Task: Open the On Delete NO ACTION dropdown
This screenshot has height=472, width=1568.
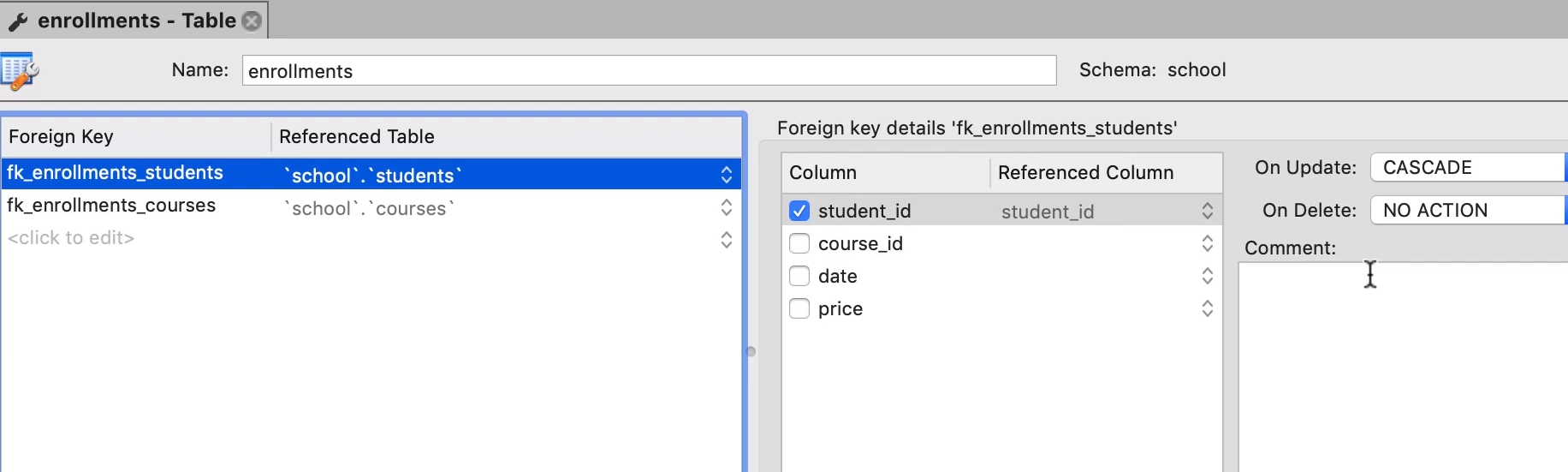Action: [x=1467, y=211]
